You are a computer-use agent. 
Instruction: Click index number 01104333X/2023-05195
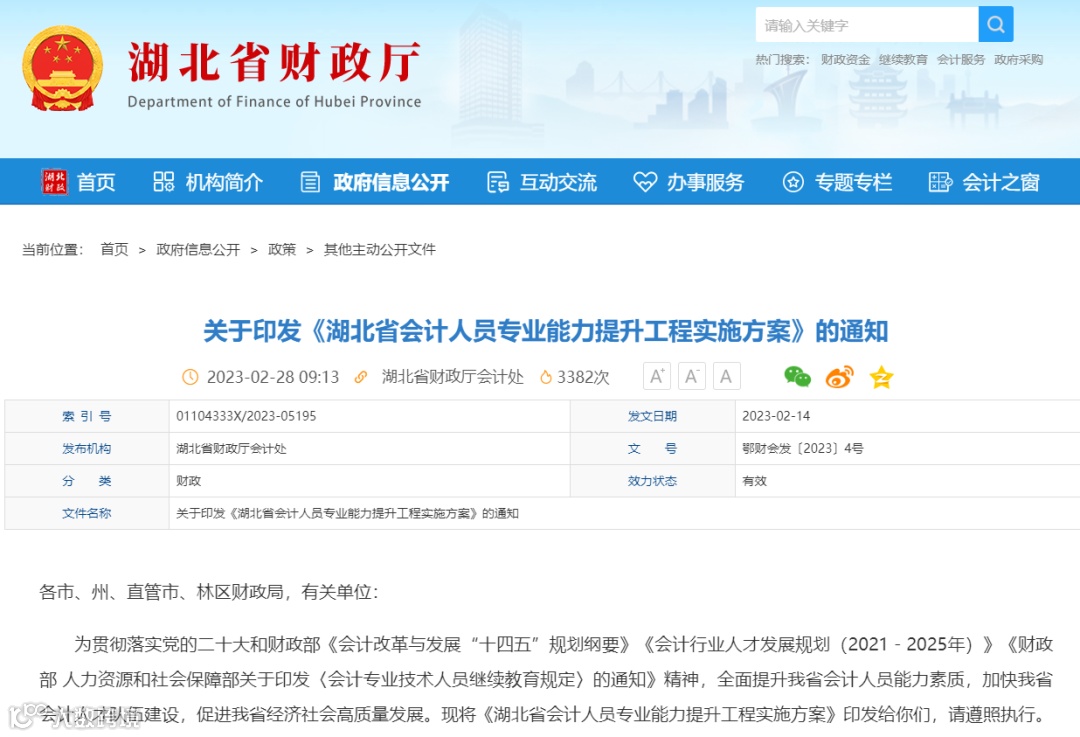246,416
